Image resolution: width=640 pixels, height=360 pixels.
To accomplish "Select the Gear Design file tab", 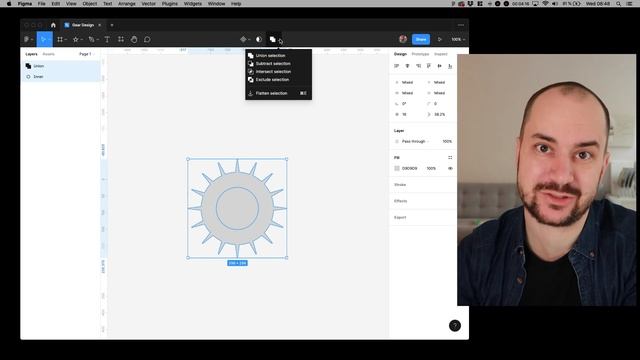I will point(82,25).
